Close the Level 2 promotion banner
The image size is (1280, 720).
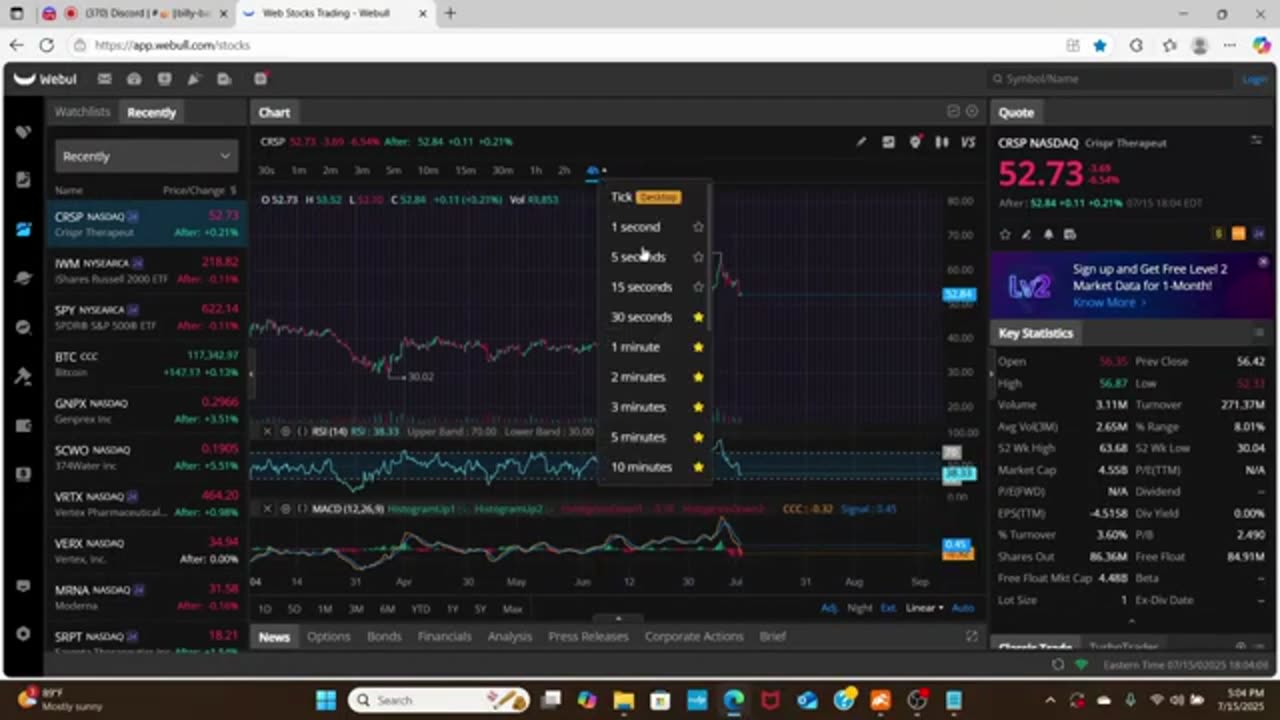(1263, 261)
